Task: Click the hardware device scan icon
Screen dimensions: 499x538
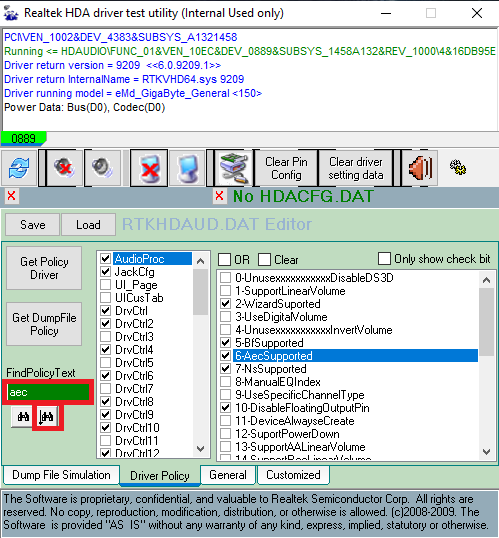Action: pyautogui.click(x=234, y=168)
